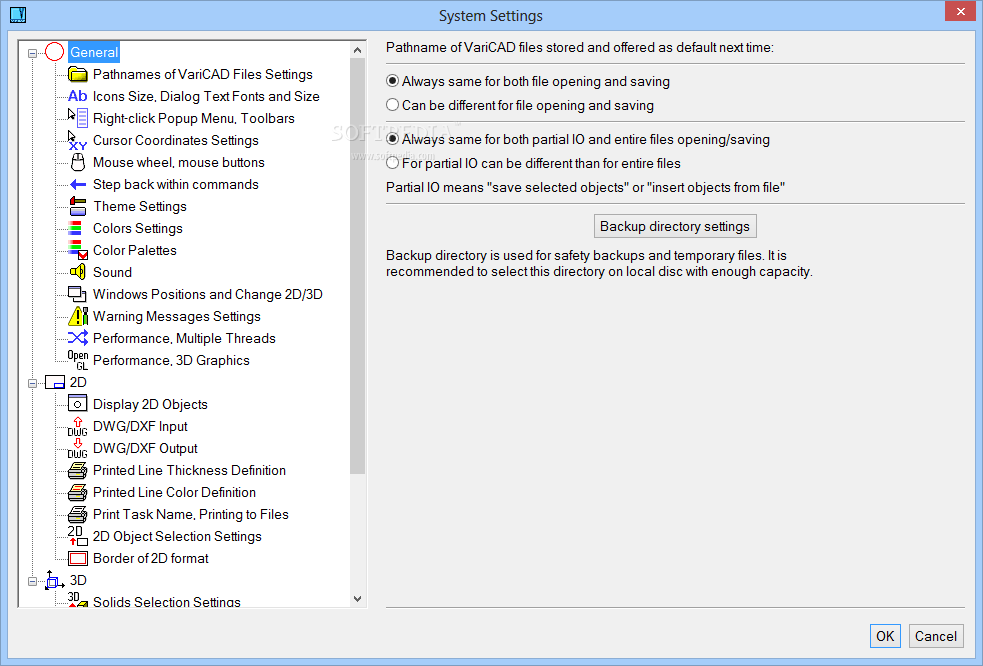Open Performance, 3D Graphics label
This screenshot has height=666, width=983.
point(171,360)
